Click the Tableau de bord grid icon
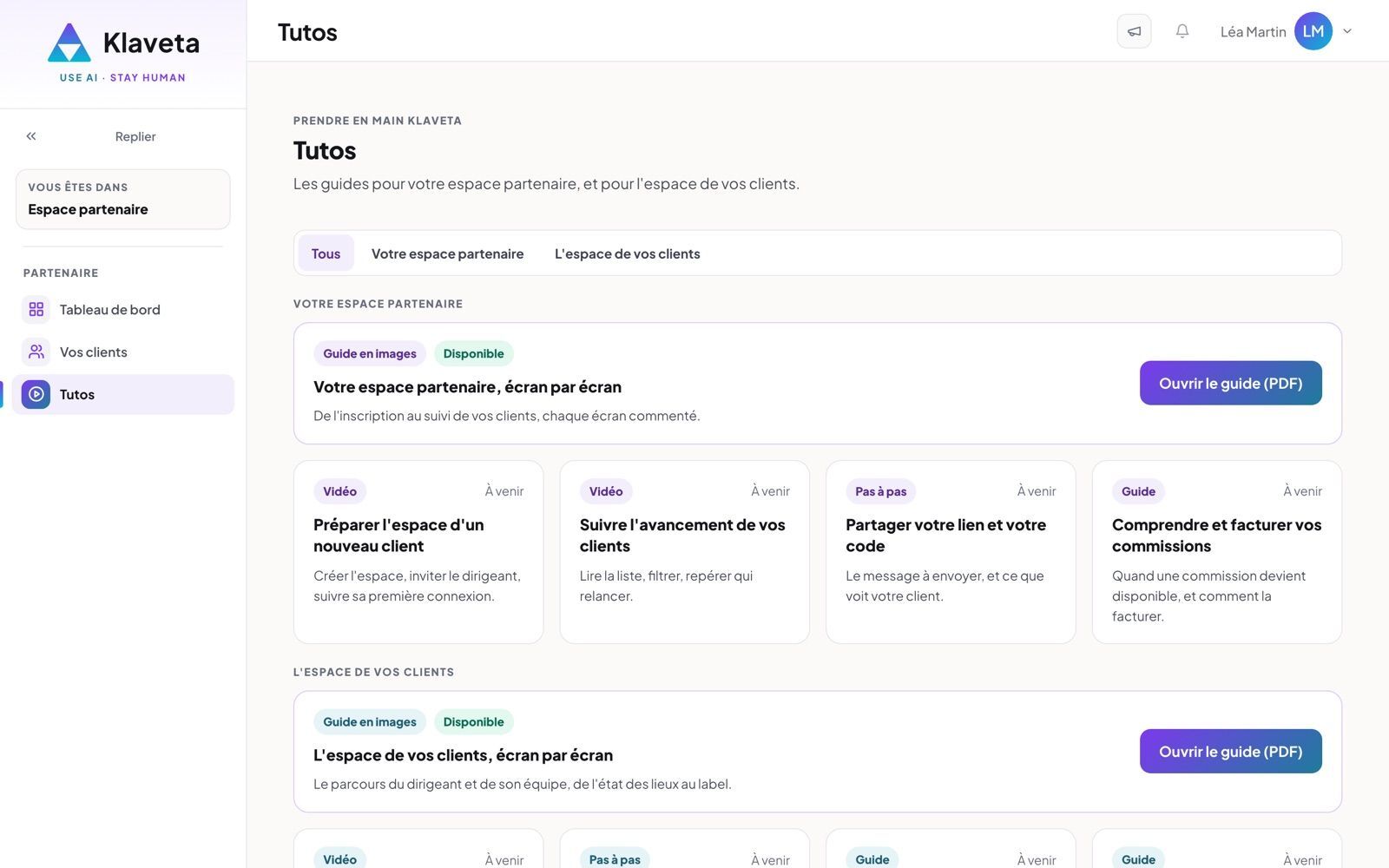Viewport: 1389px width, 868px height. (36, 309)
